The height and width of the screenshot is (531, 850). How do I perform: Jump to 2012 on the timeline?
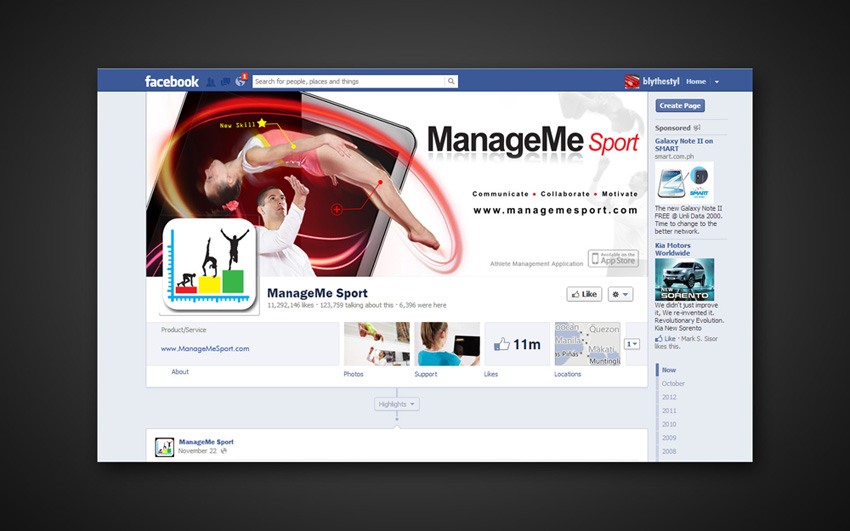(669, 397)
